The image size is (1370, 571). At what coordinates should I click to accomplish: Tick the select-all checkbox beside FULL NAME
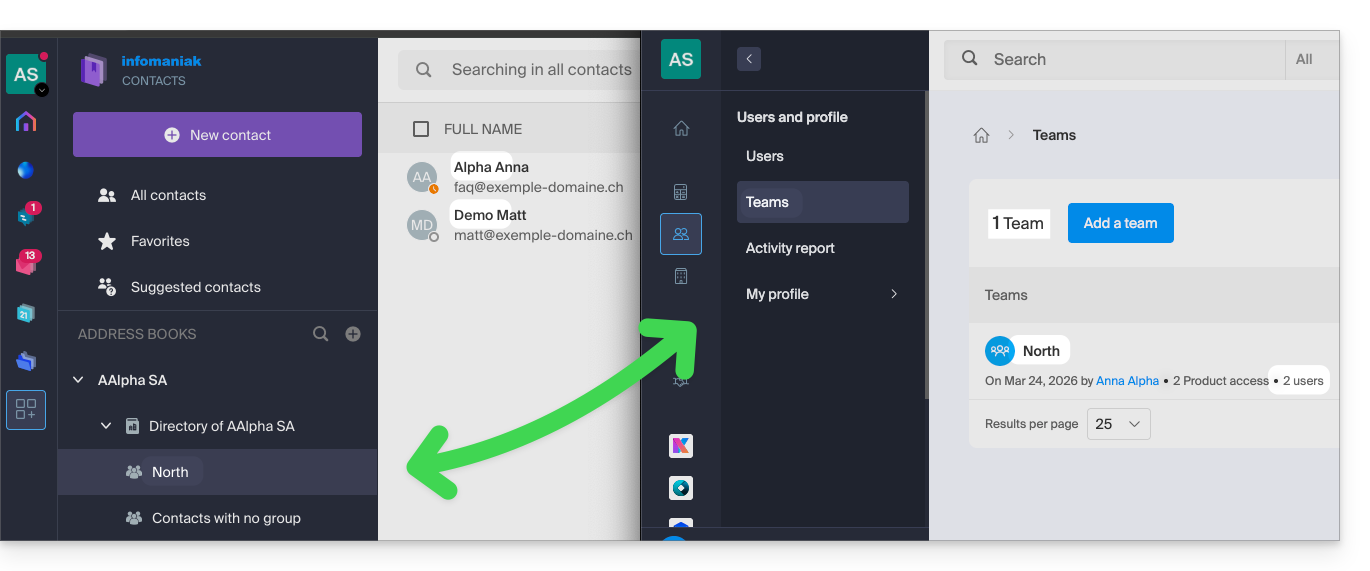pos(421,129)
